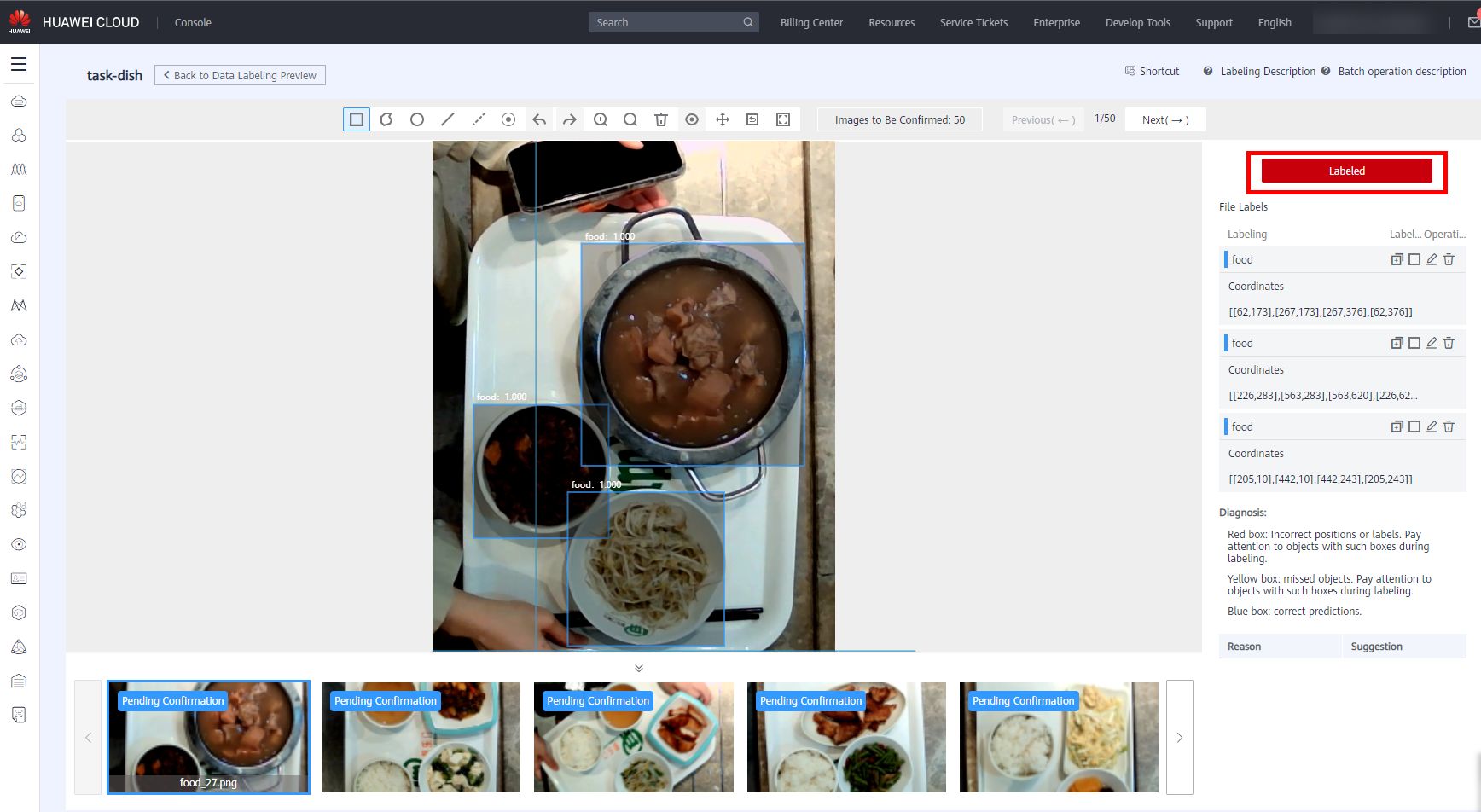Undo the last labeling action

tap(539, 119)
